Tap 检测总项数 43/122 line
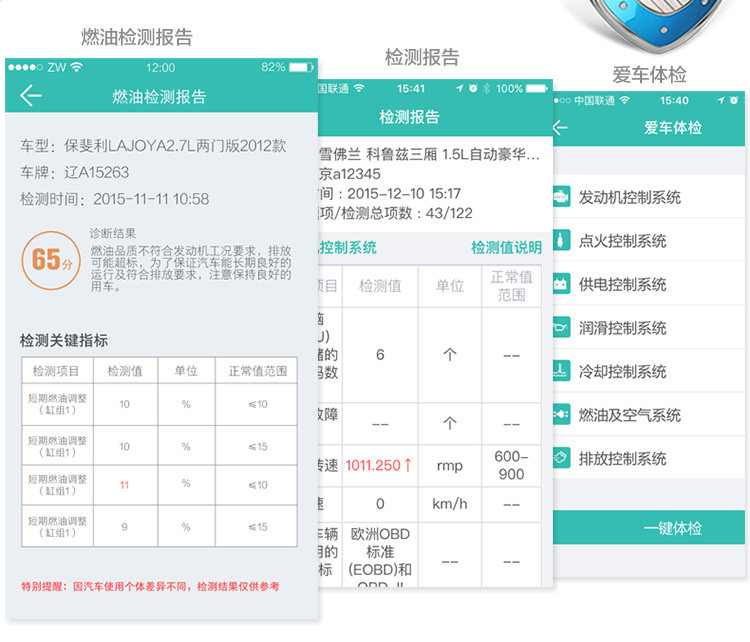 pyautogui.click(x=396, y=213)
